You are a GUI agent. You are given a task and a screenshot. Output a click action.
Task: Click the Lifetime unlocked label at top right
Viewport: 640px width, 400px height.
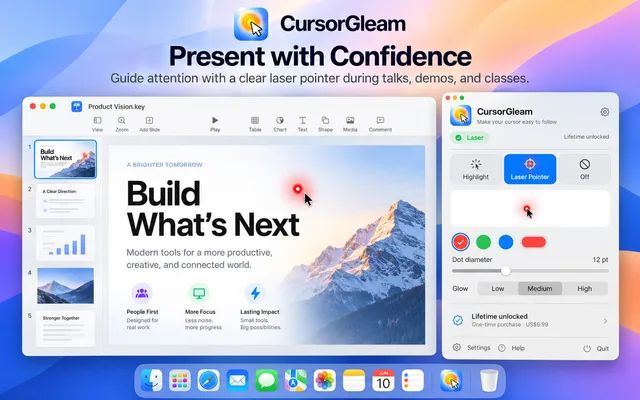tap(586, 137)
